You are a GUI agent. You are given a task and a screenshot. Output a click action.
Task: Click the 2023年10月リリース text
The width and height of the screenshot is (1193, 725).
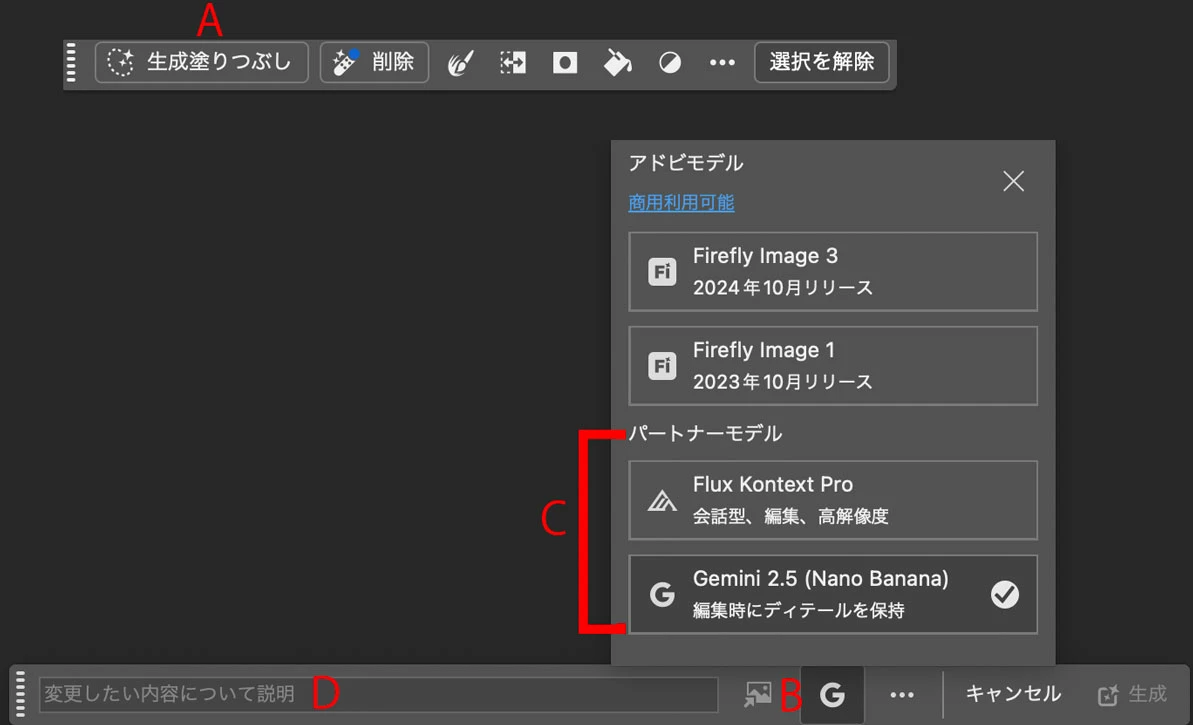click(x=782, y=382)
